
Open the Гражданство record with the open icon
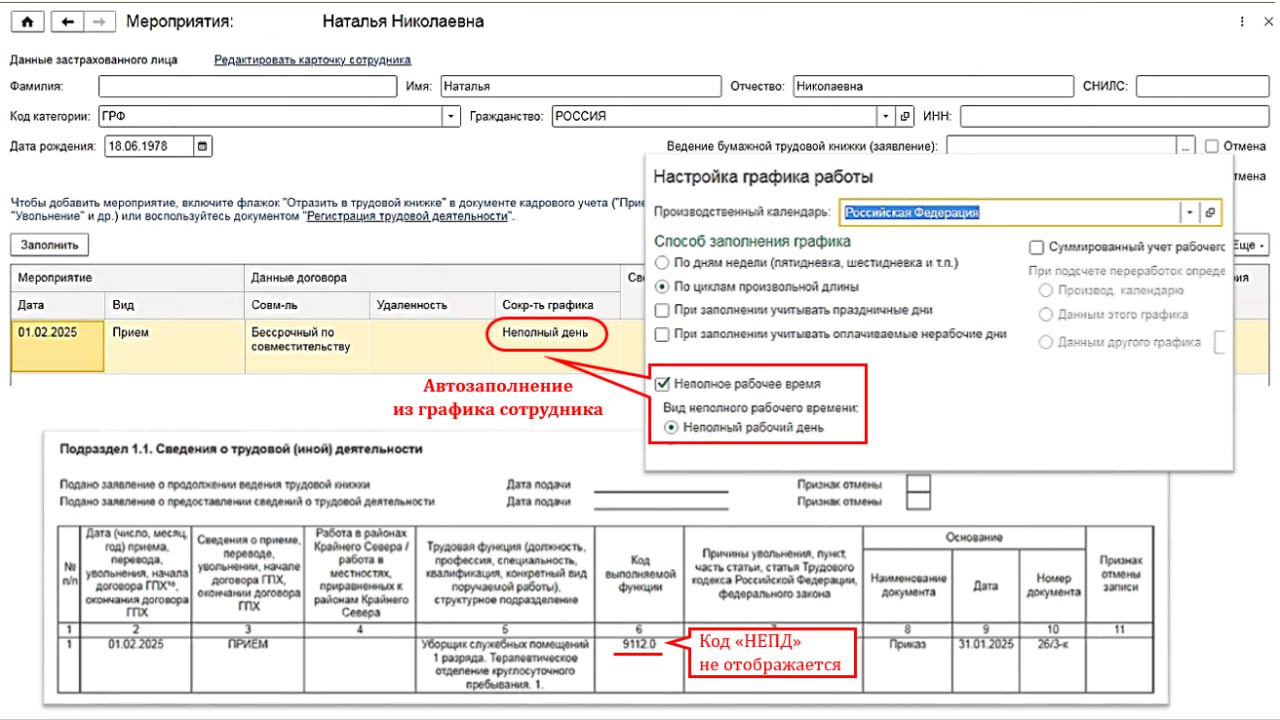click(x=905, y=116)
